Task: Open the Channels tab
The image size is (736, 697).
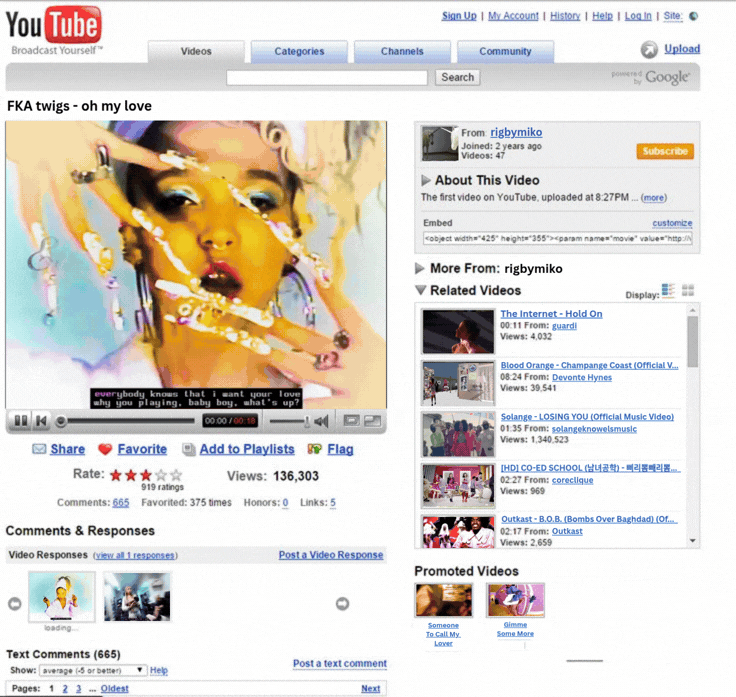Action: pyautogui.click(x=402, y=52)
